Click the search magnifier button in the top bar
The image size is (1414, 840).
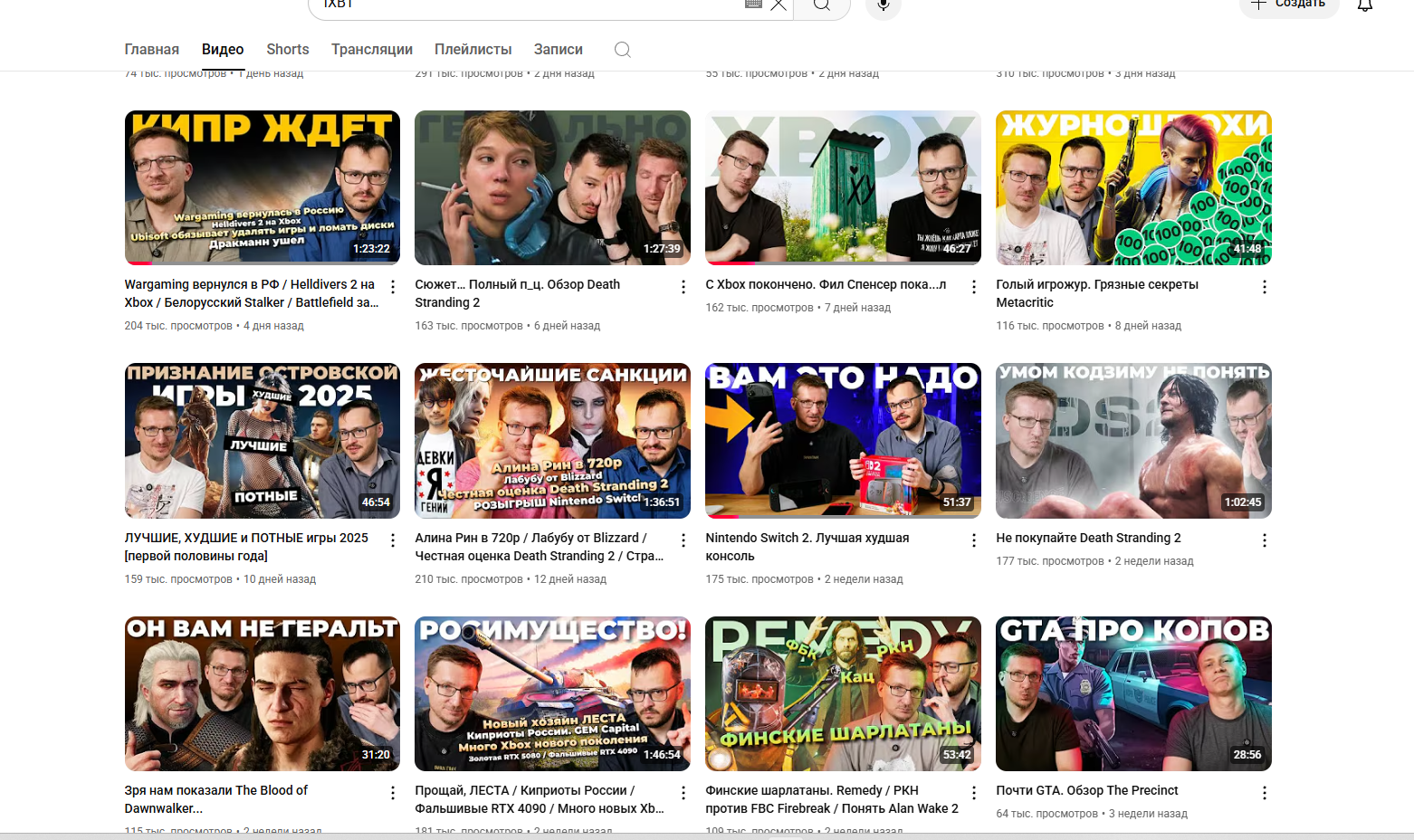pyautogui.click(x=822, y=5)
